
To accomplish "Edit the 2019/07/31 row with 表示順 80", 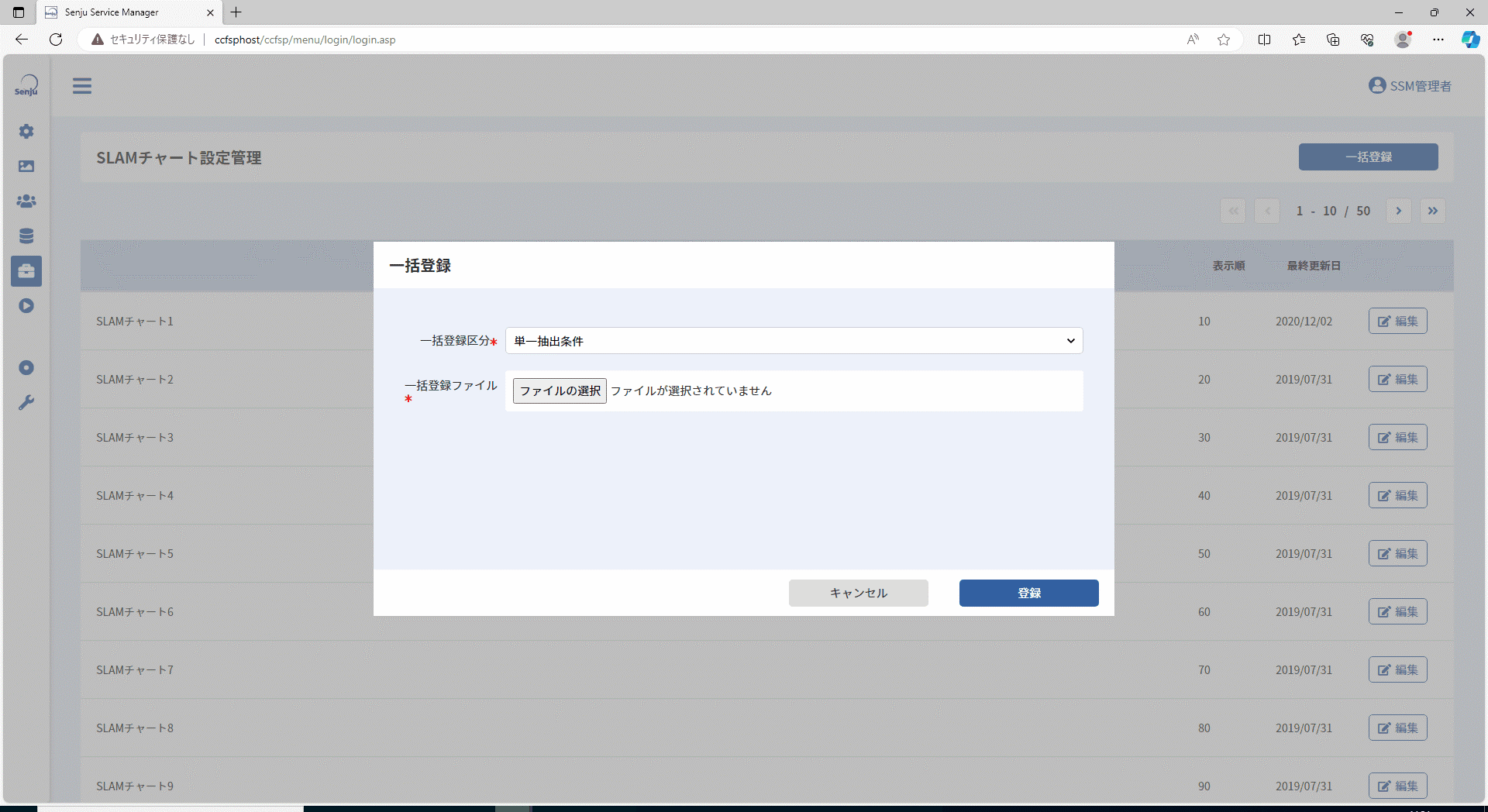I will pyautogui.click(x=1398, y=728).
